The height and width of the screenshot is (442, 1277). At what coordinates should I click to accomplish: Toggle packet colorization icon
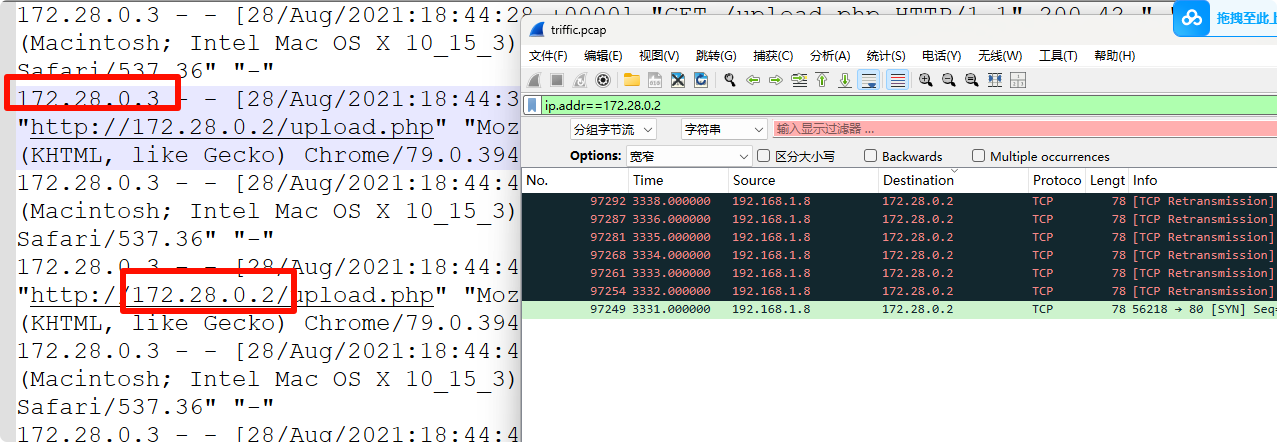point(897,80)
